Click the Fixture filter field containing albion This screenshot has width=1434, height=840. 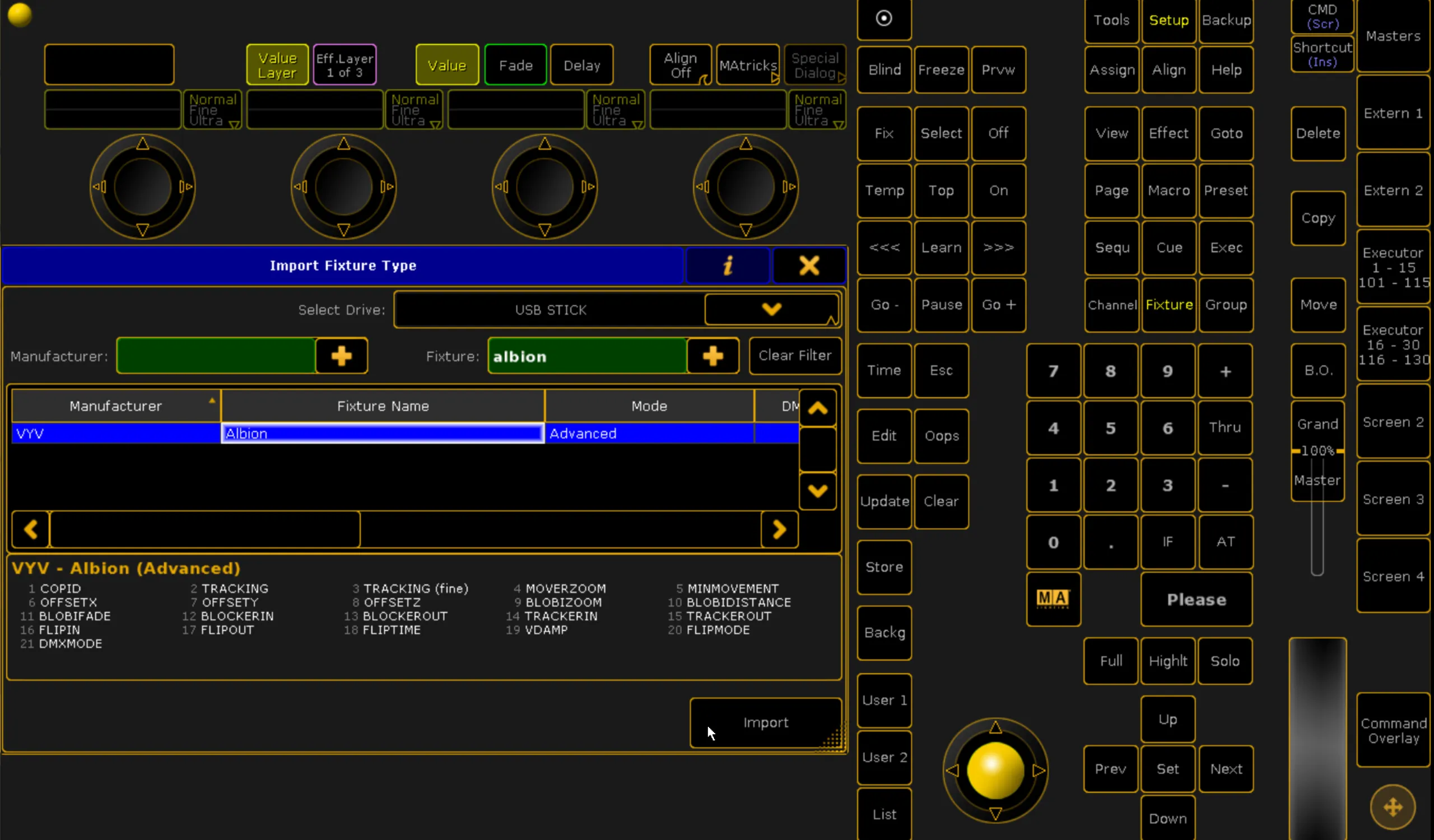(586, 356)
